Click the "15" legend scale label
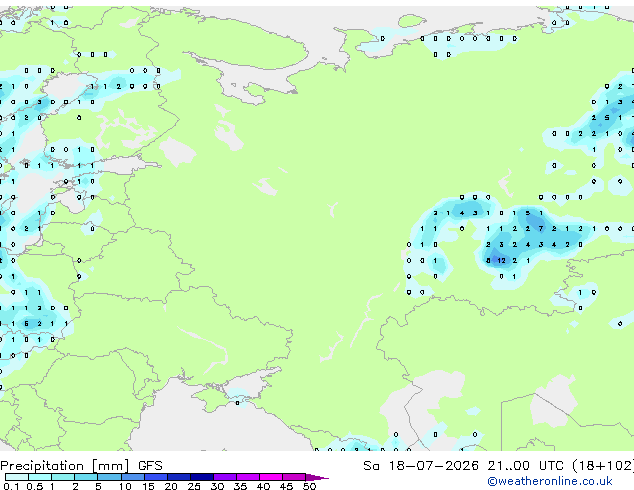This screenshot has height=490, width=634. pos(148,486)
